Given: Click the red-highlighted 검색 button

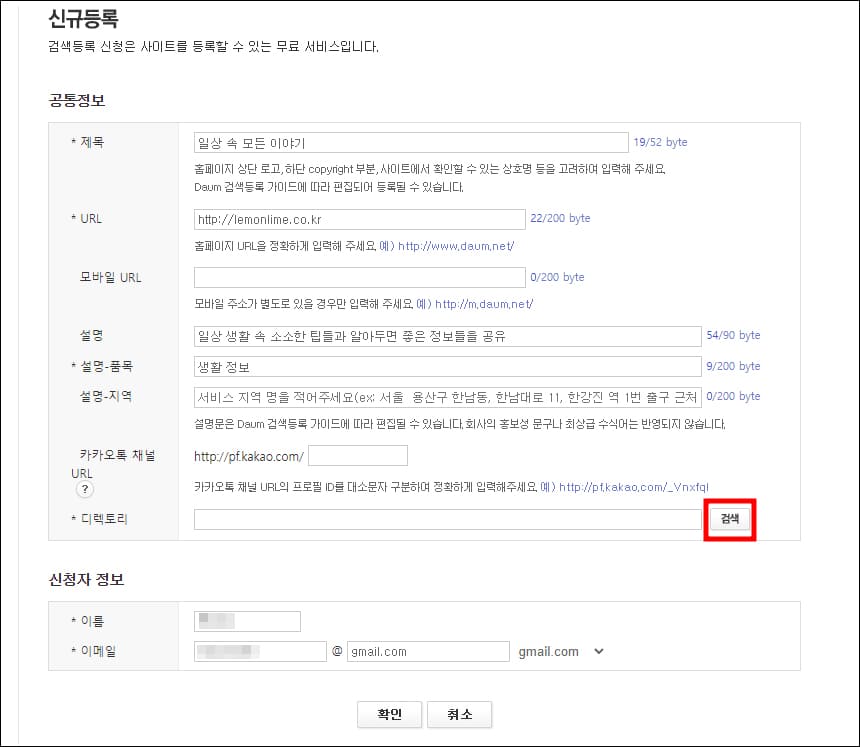Looking at the screenshot, I should coord(729,518).
